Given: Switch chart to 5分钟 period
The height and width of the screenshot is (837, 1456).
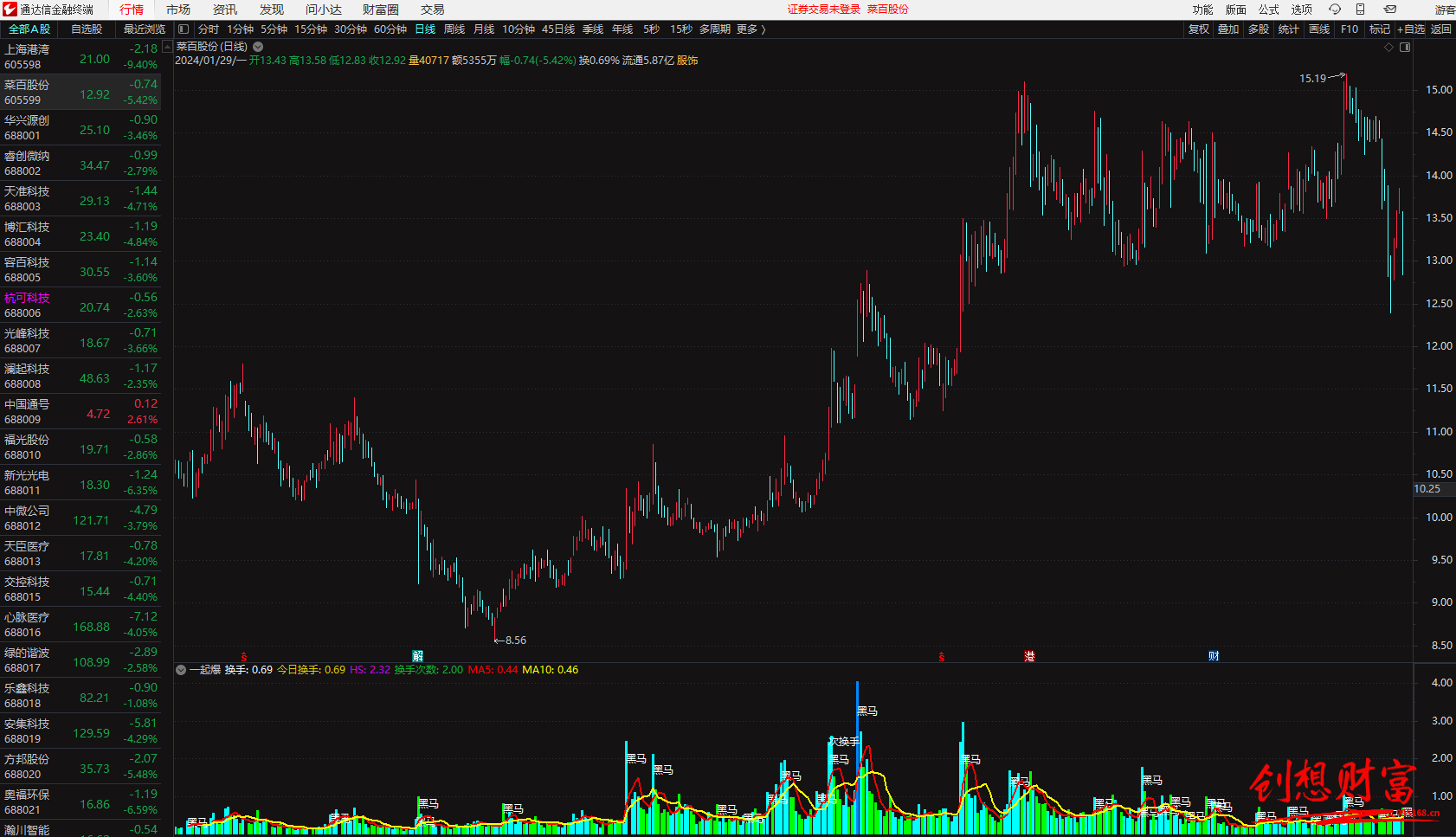Looking at the screenshot, I should point(274,29).
